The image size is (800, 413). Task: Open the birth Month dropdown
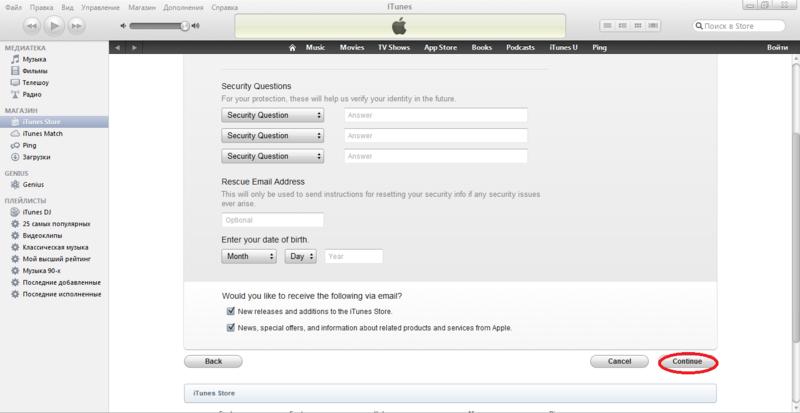click(x=249, y=256)
